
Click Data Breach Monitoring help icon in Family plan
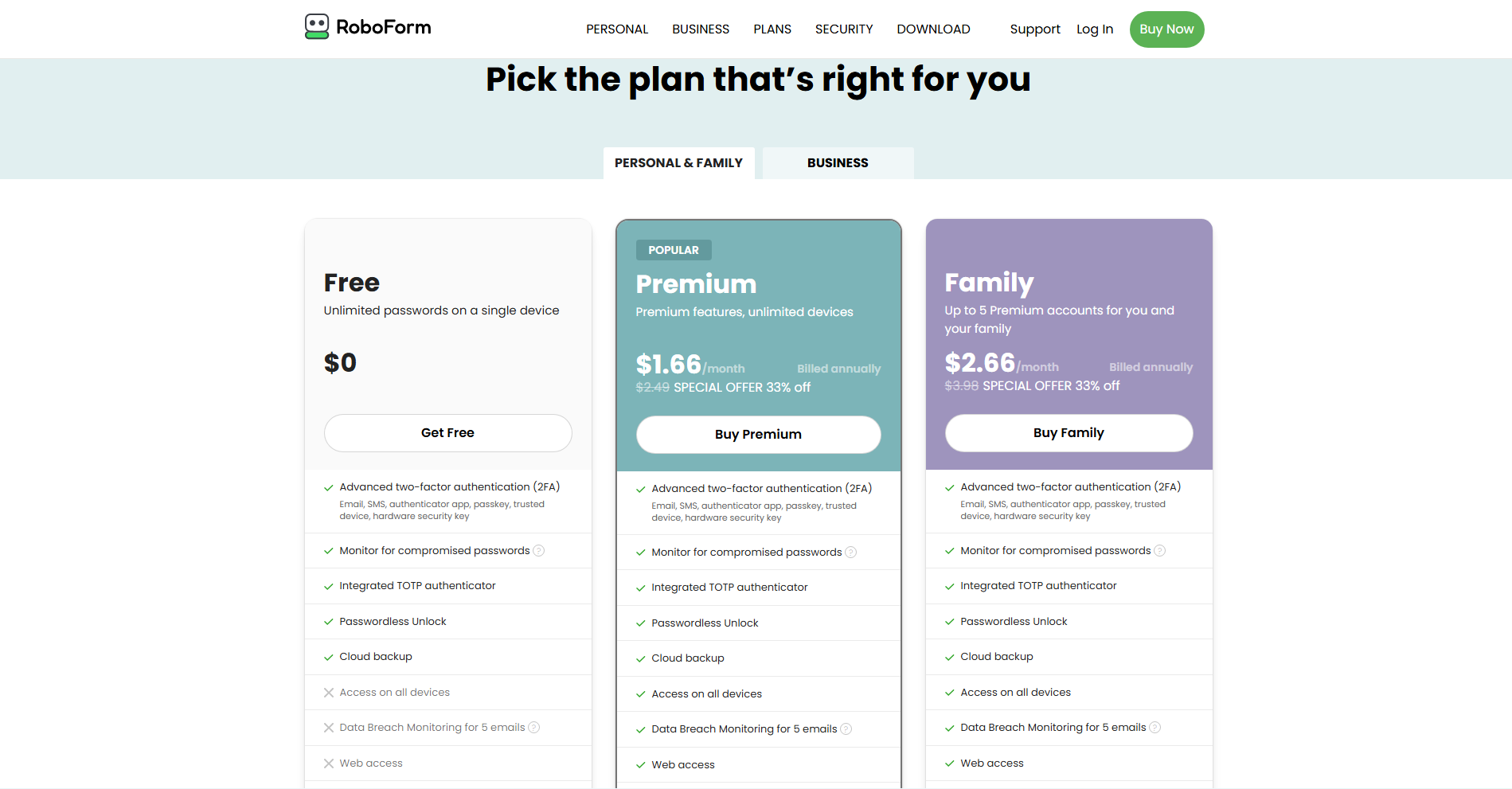(x=1155, y=727)
